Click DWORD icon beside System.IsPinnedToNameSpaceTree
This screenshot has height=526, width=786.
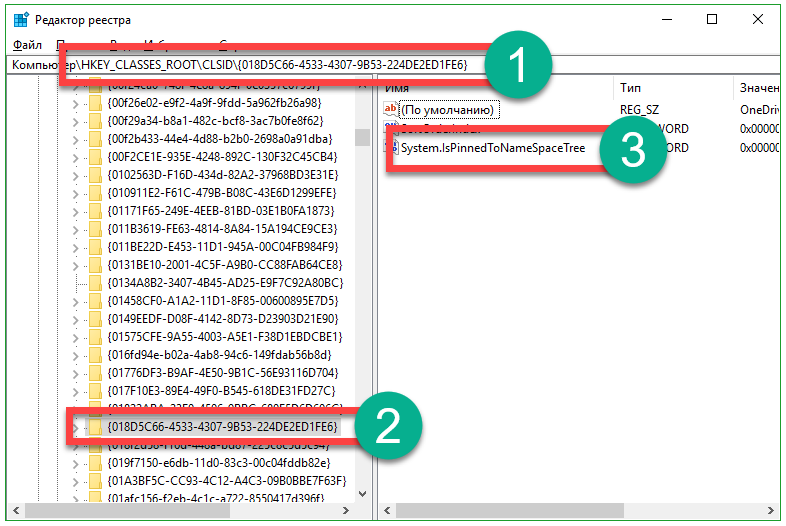pyautogui.click(x=391, y=148)
